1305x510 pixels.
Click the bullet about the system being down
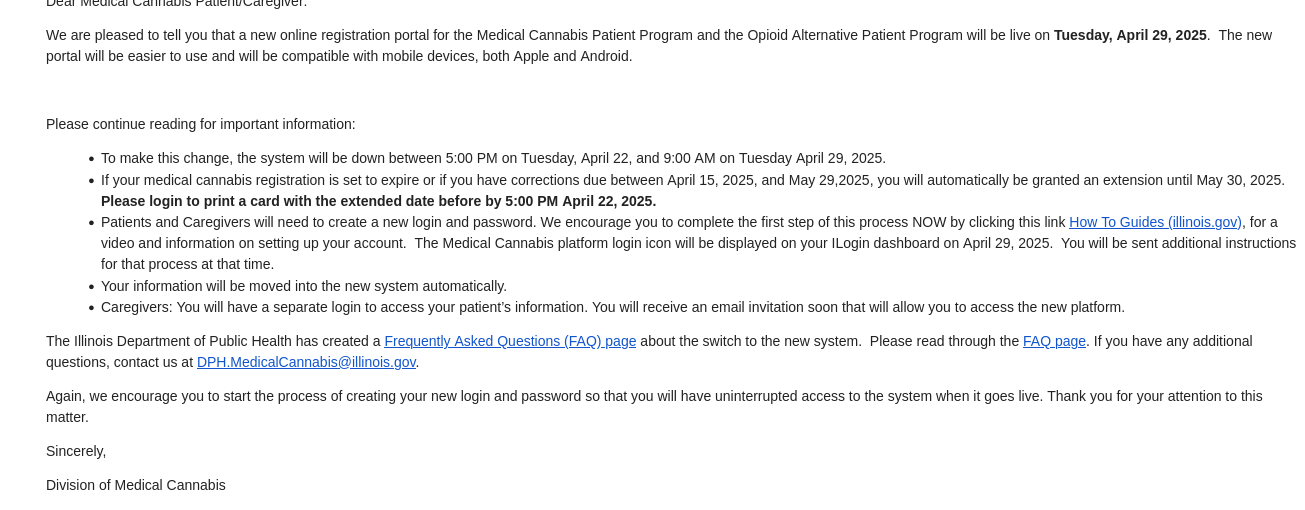(493, 158)
